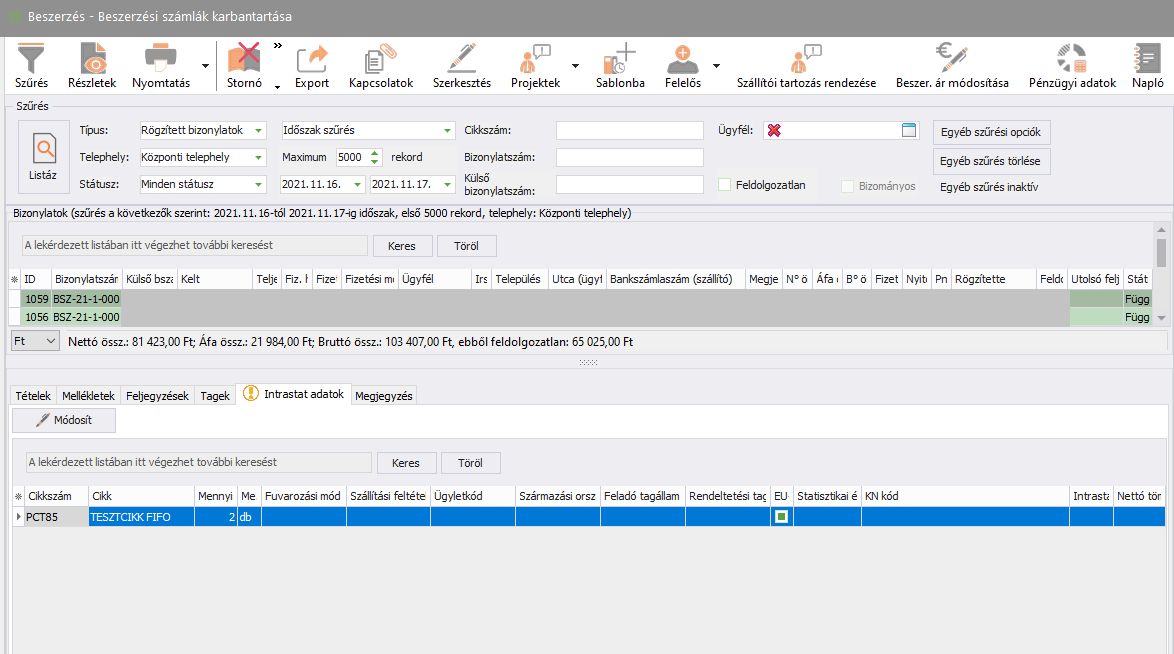Toggle the Bizományos checkbox
The width and height of the screenshot is (1174, 654).
click(848, 186)
